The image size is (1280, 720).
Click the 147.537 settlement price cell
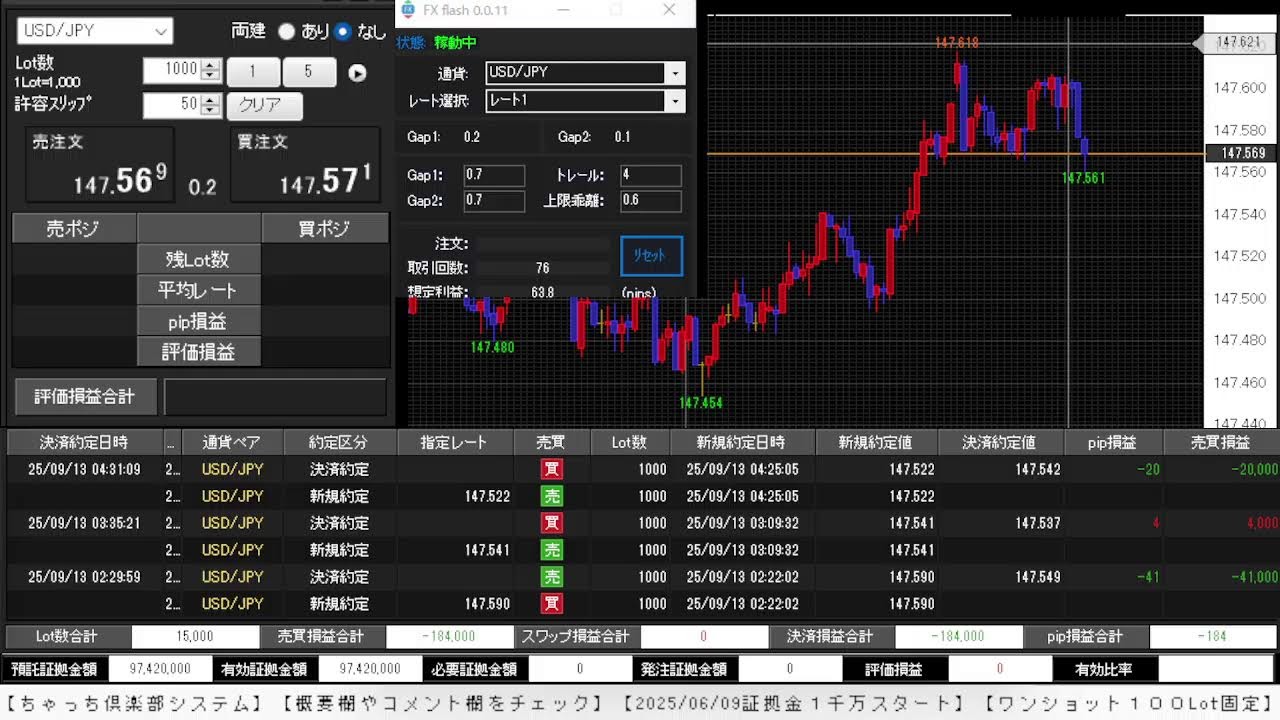[x=1000, y=523]
